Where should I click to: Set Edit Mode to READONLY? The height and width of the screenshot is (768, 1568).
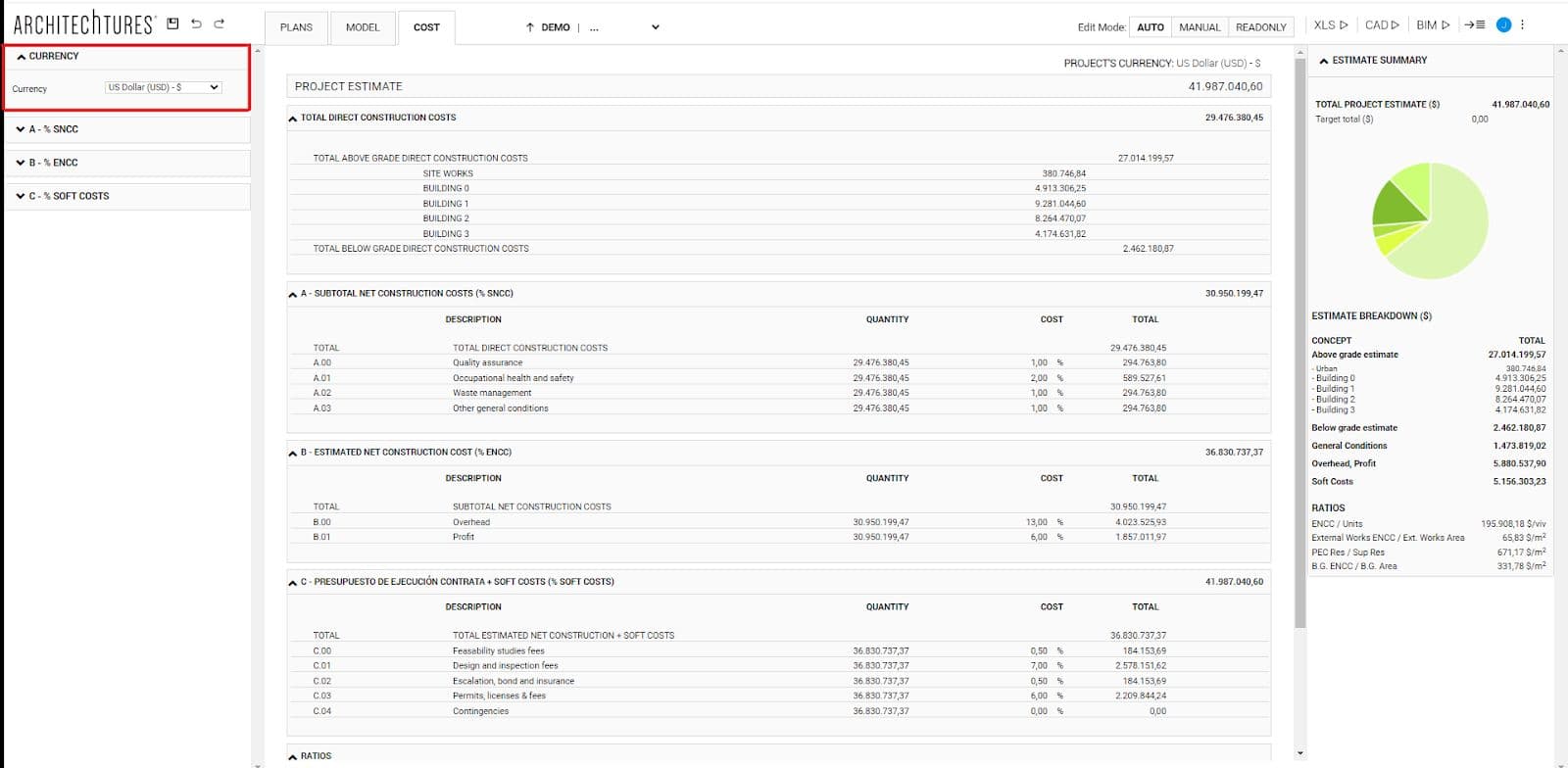tap(1260, 27)
